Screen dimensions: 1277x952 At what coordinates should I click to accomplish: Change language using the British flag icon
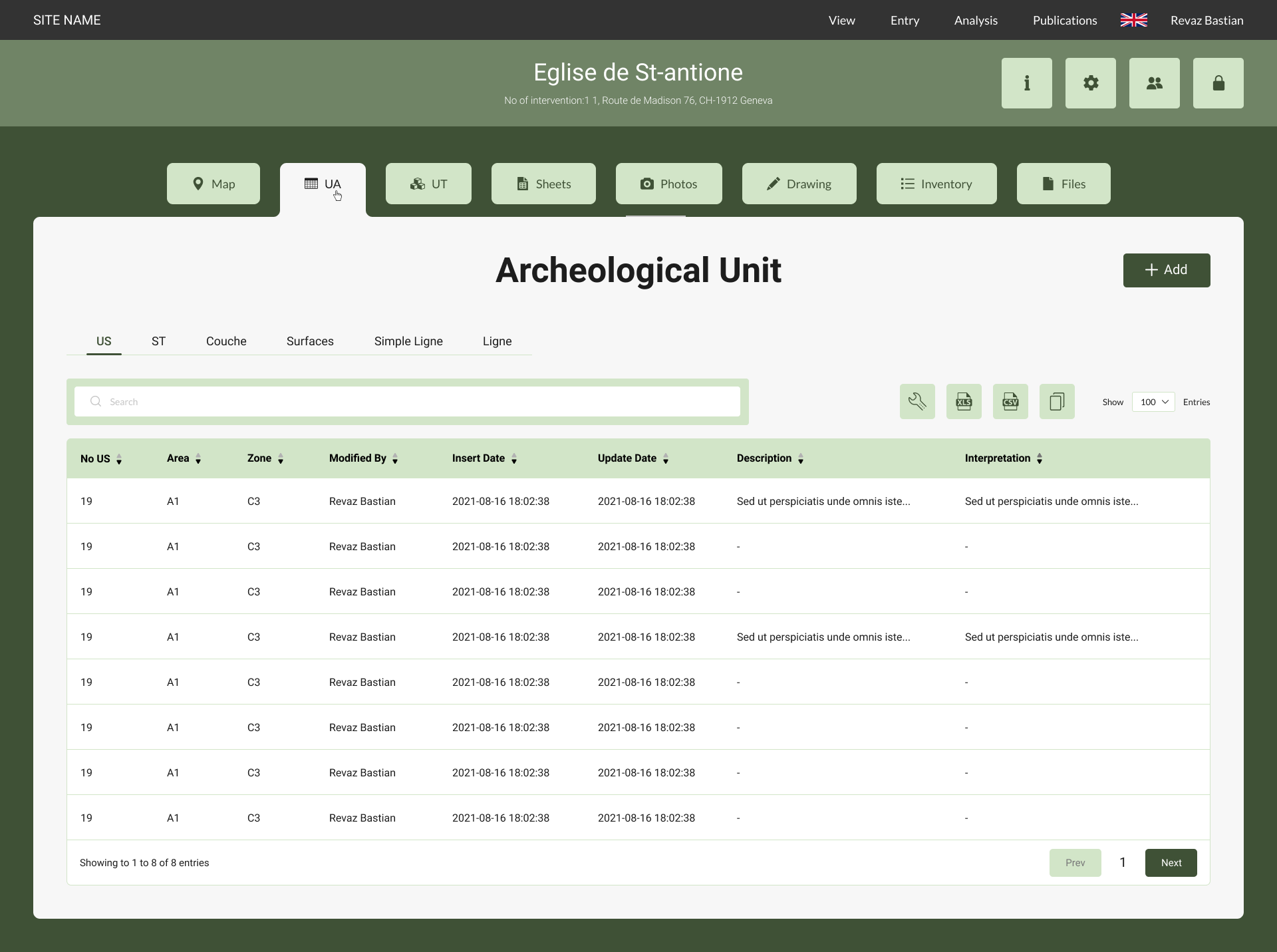(1133, 20)
